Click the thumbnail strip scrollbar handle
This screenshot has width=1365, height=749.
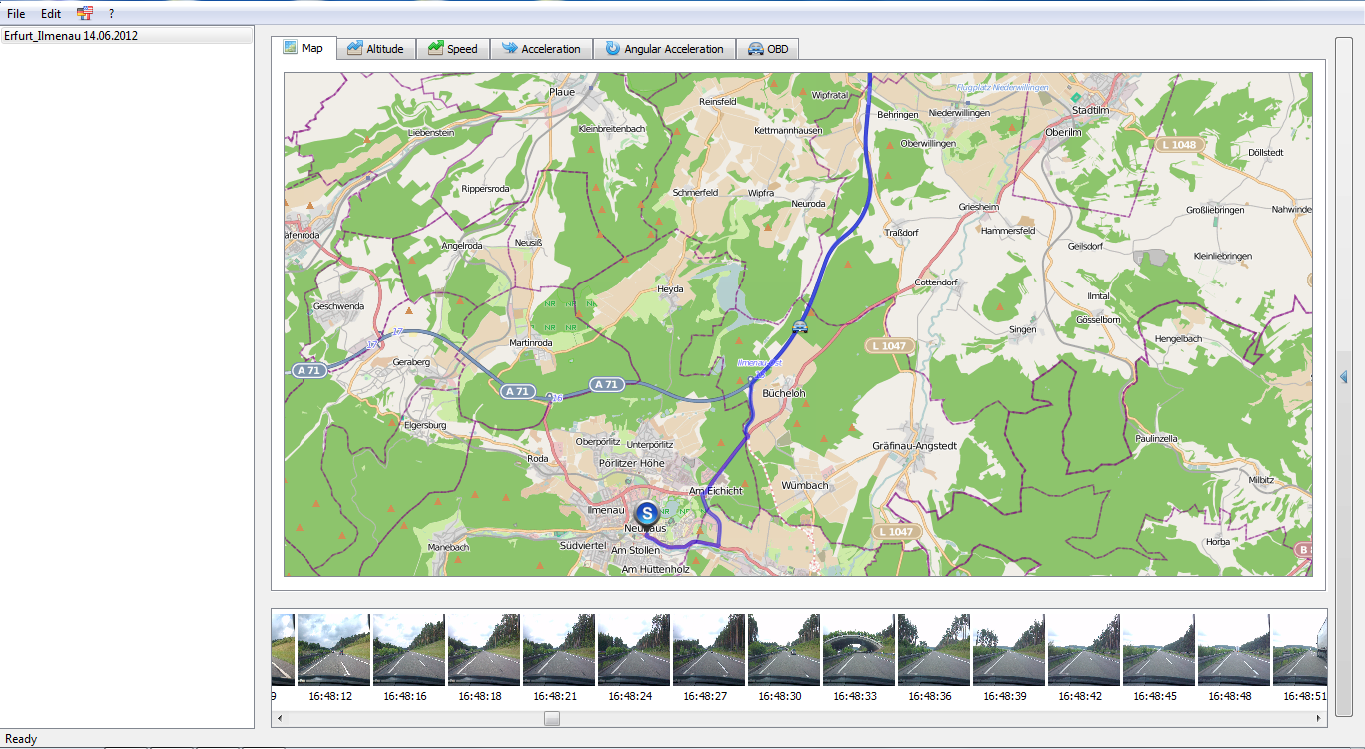tap(552, 718)
